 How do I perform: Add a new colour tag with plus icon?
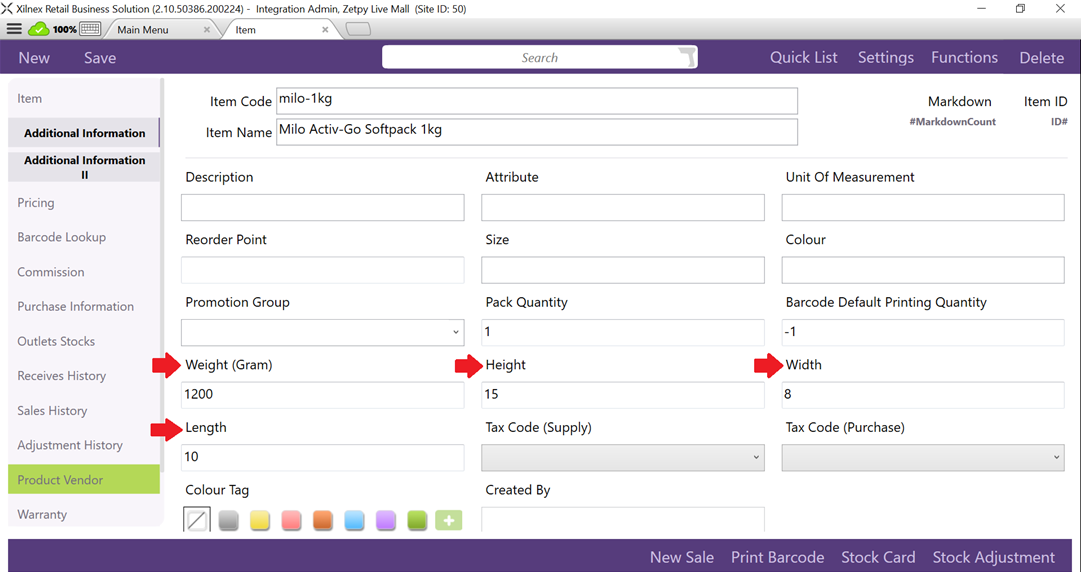coord(449,520)
